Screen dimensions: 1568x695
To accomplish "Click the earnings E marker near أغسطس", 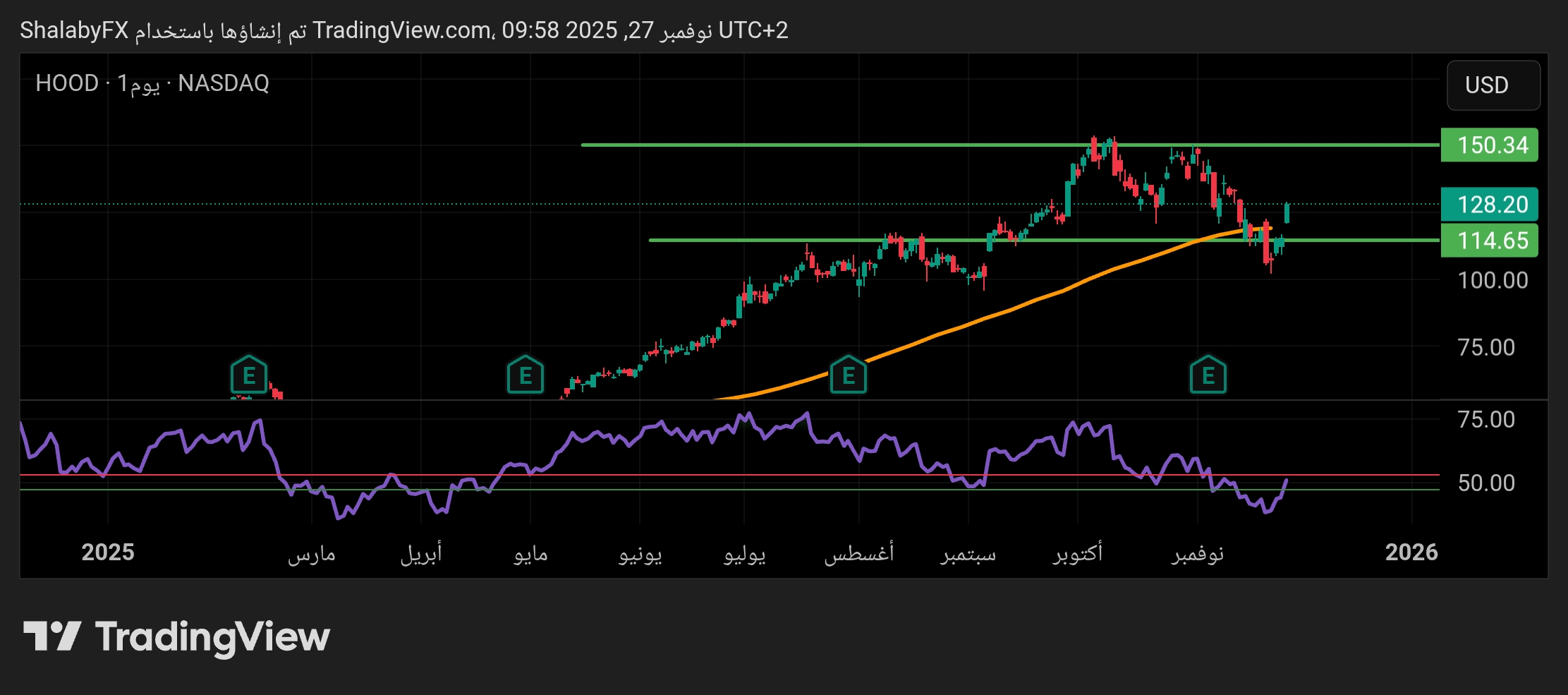I will (848, 375).
